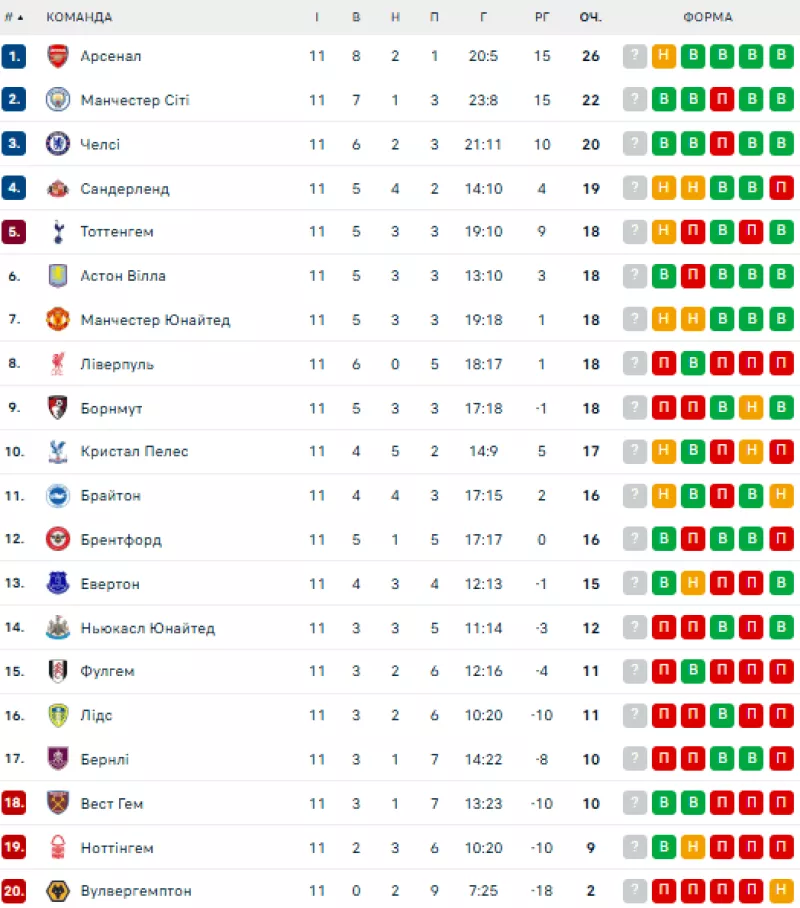Image resolution: width=800 pixels, height=908 pixels.
Task: Click Arsenal's gray question mark next-match badge
Action: pos(634,56)
